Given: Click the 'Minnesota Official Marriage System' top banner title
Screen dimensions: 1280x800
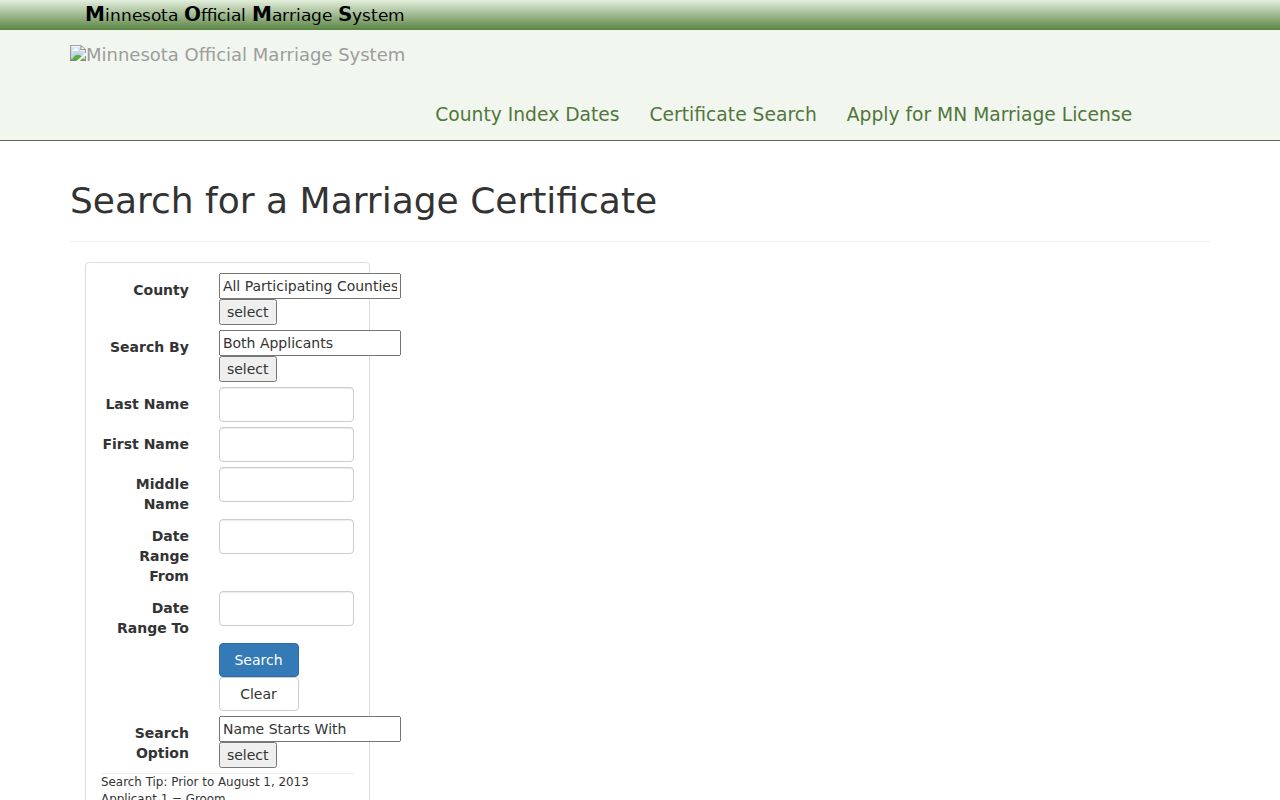Looking at the screenshot, I should 245,15.
